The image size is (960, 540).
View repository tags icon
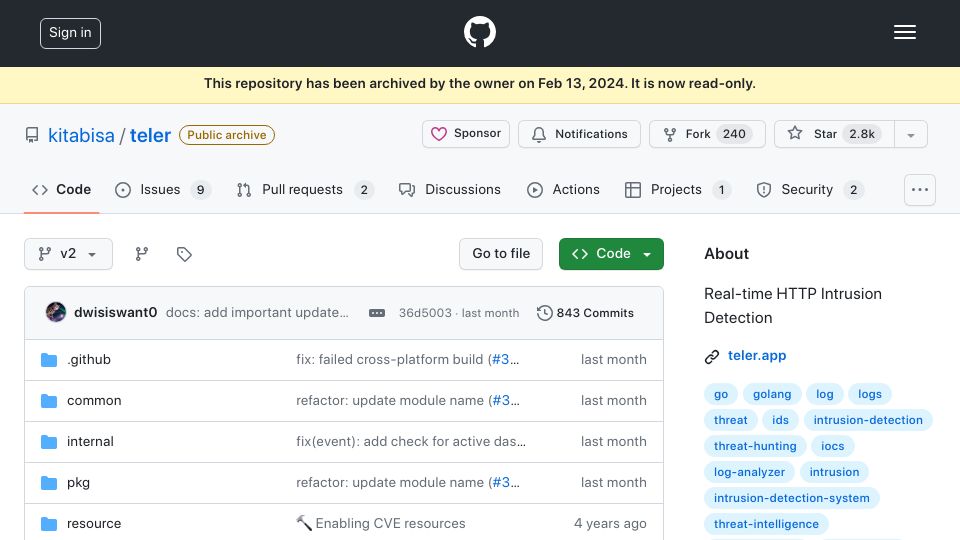coord(184,253)
